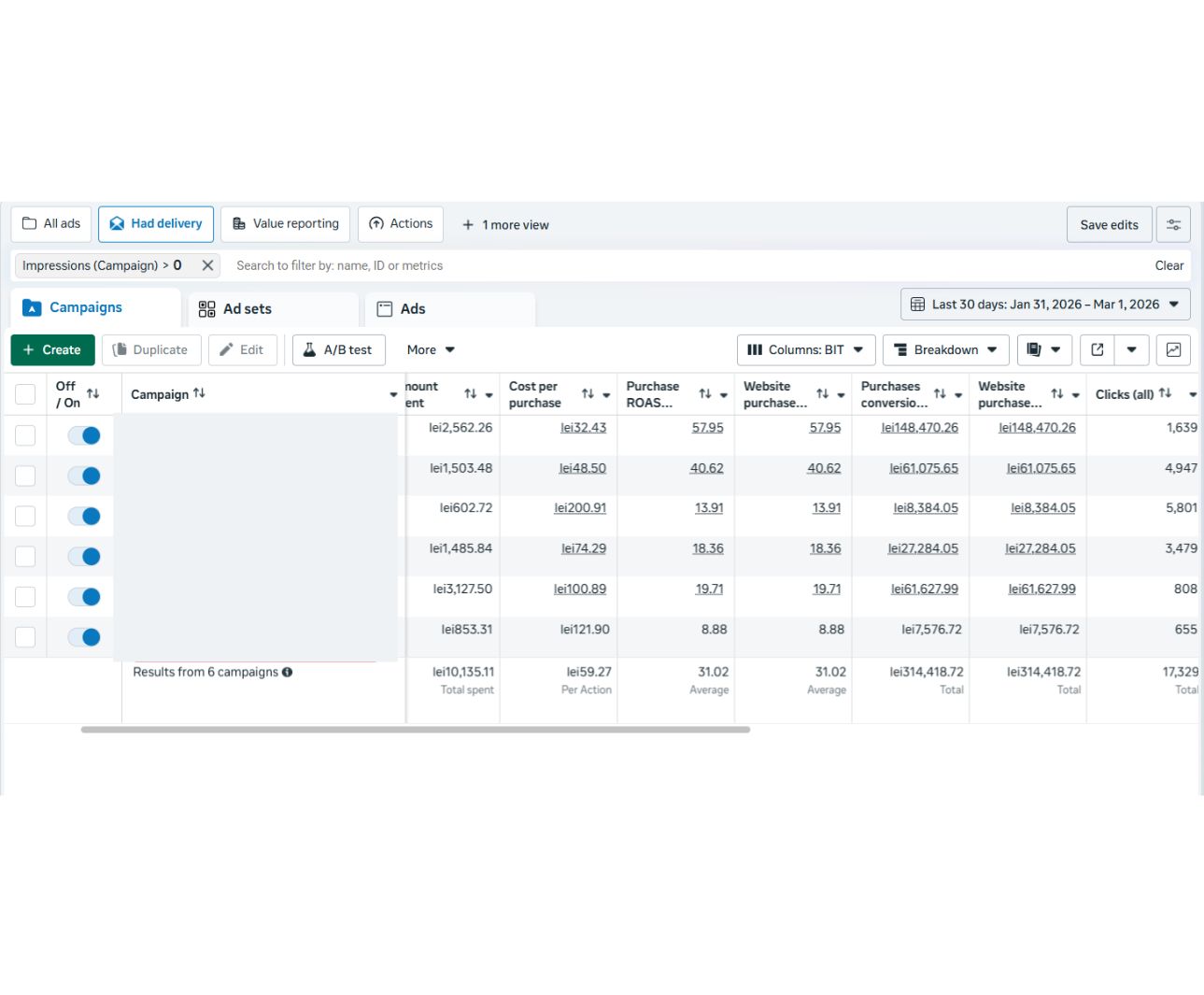Select the Had delivery view
The width and height of the screenshot is (1204, 995).
tap(156, 223)
